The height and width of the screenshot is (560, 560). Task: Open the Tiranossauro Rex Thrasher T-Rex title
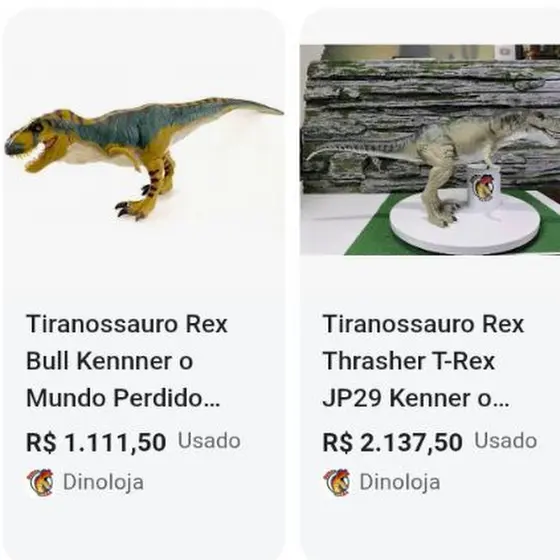(x=423, y=361)
